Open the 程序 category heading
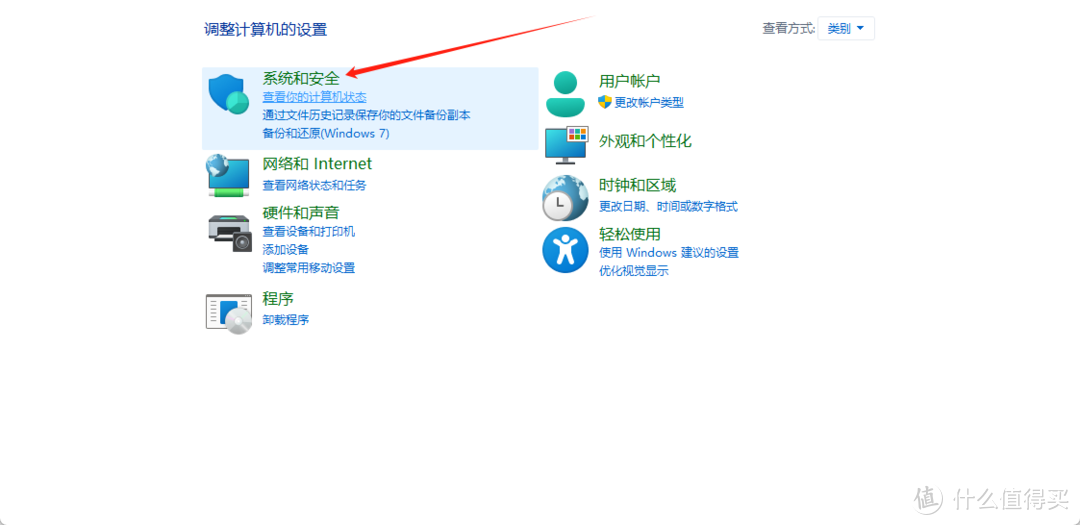The image size is (1080, 525). (x=278, y=299)
